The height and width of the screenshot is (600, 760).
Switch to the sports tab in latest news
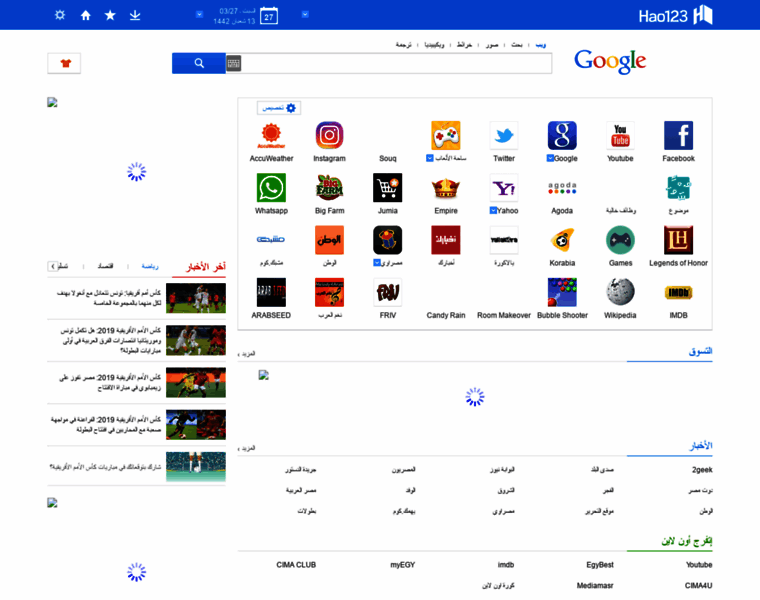click(150, 266)
